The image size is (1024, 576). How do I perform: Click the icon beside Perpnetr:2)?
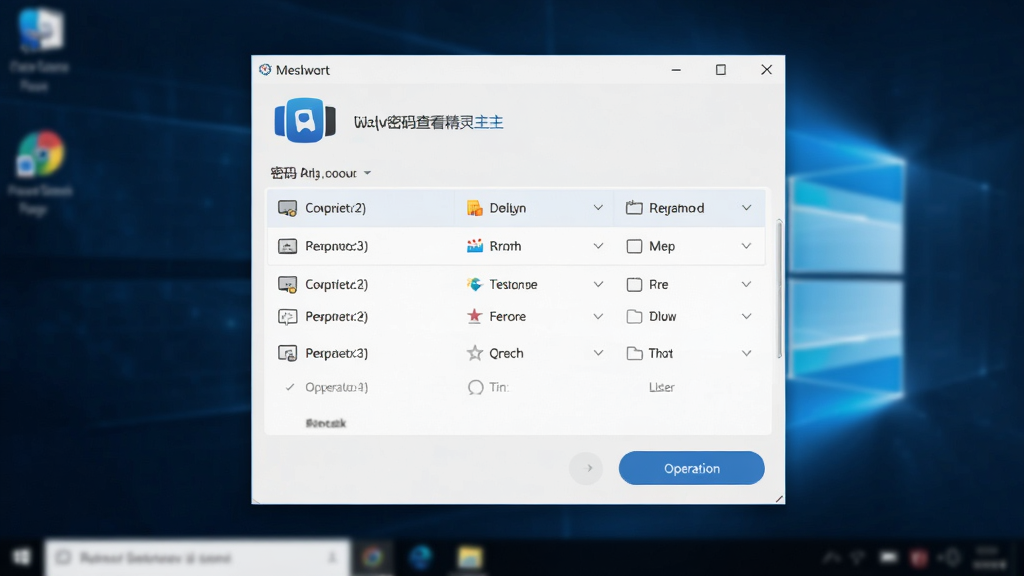(287, 317)
